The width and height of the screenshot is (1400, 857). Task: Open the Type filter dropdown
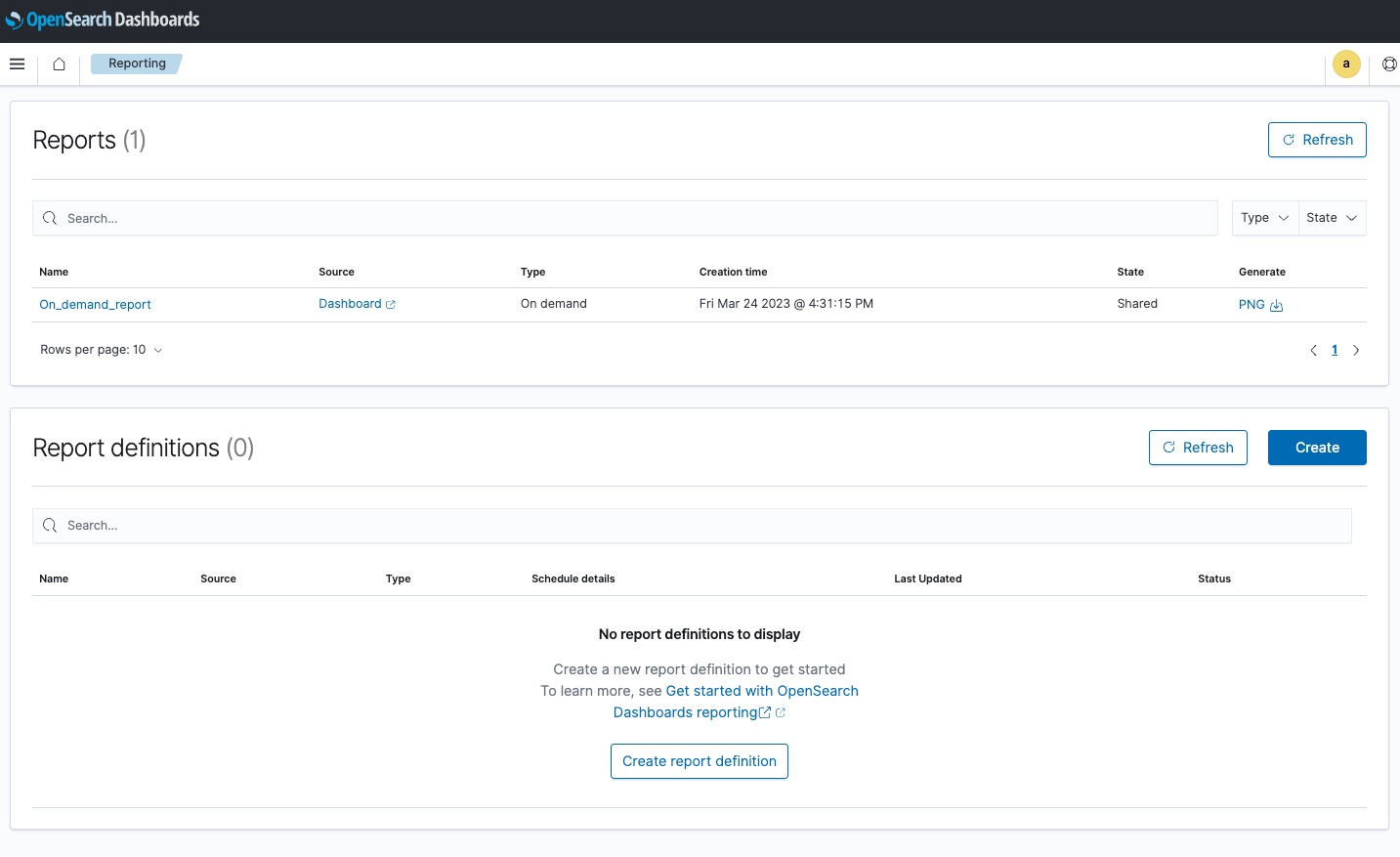pos(1264,217)
